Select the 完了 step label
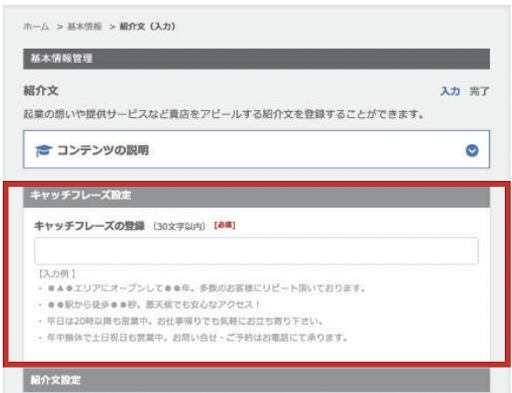 [479, 91]
